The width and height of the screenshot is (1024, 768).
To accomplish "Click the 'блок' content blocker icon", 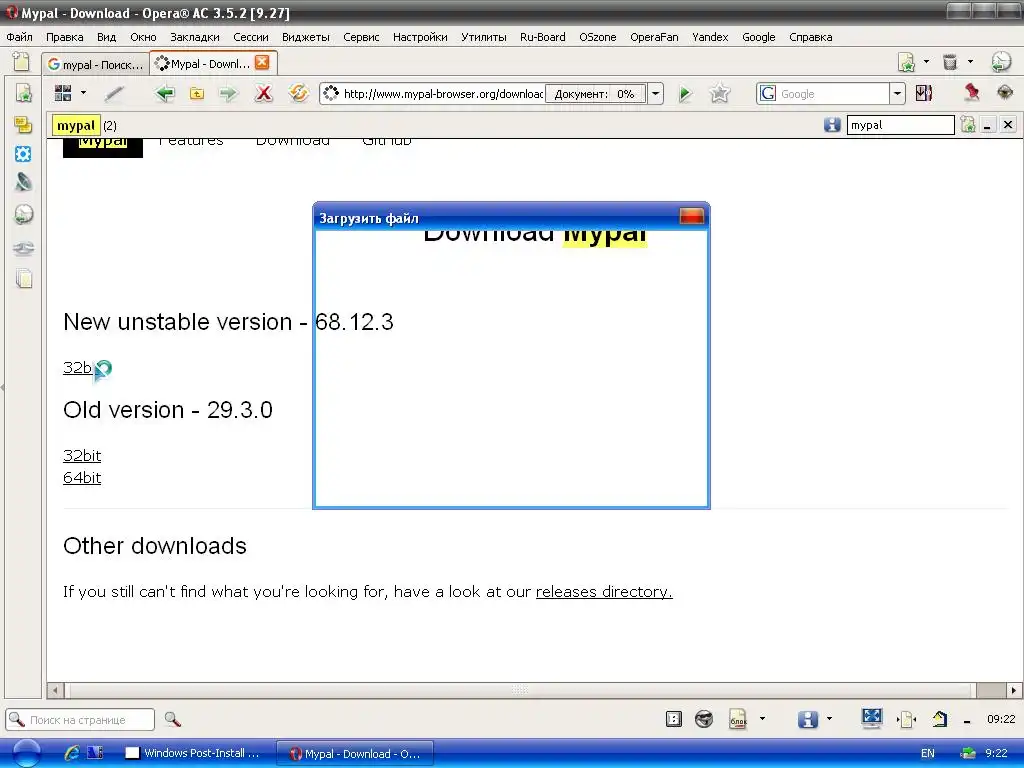I will pyautogui.click(x=738, y=720).
